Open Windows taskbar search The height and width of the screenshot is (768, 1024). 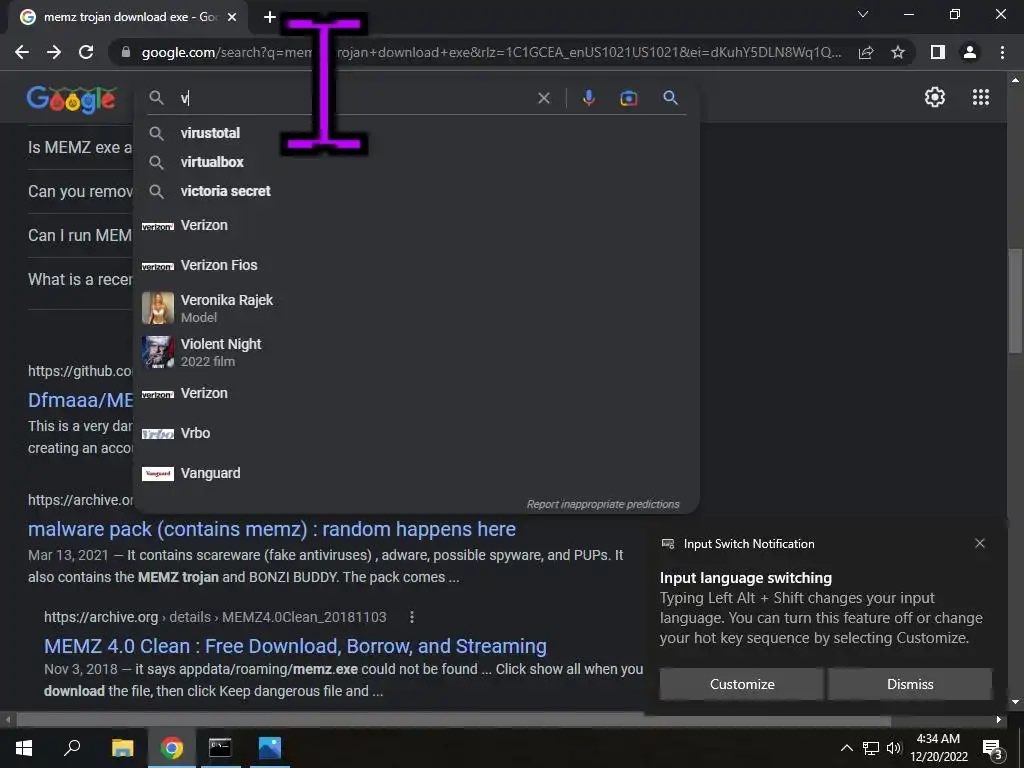pyautogui.click(x=72, y=748)
